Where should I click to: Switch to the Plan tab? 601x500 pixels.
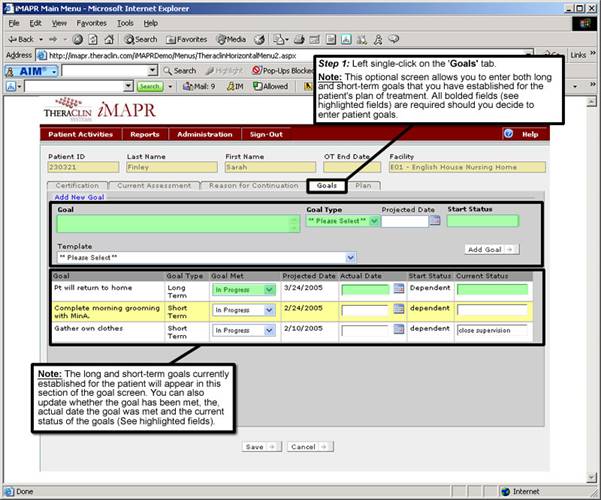tap(362, 185)
